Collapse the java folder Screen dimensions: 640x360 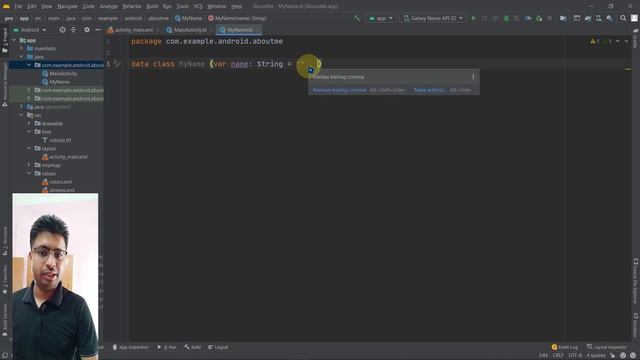click(x=22, y=57)
